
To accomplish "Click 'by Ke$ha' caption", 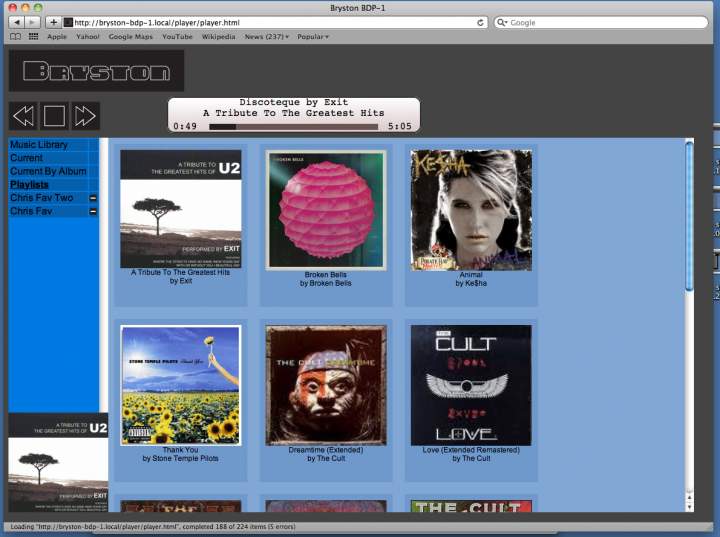I will click(x=471, y=283).
